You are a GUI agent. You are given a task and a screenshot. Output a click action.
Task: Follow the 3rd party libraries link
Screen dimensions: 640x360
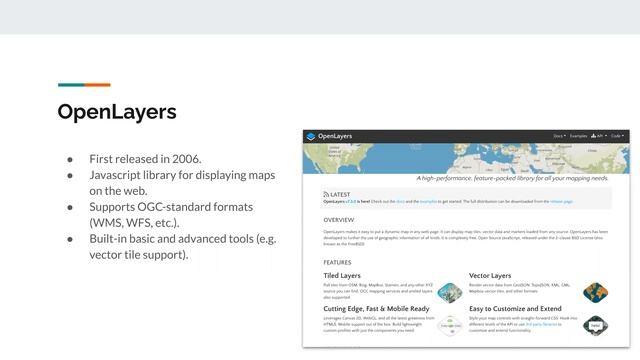(x=541, y=324)
